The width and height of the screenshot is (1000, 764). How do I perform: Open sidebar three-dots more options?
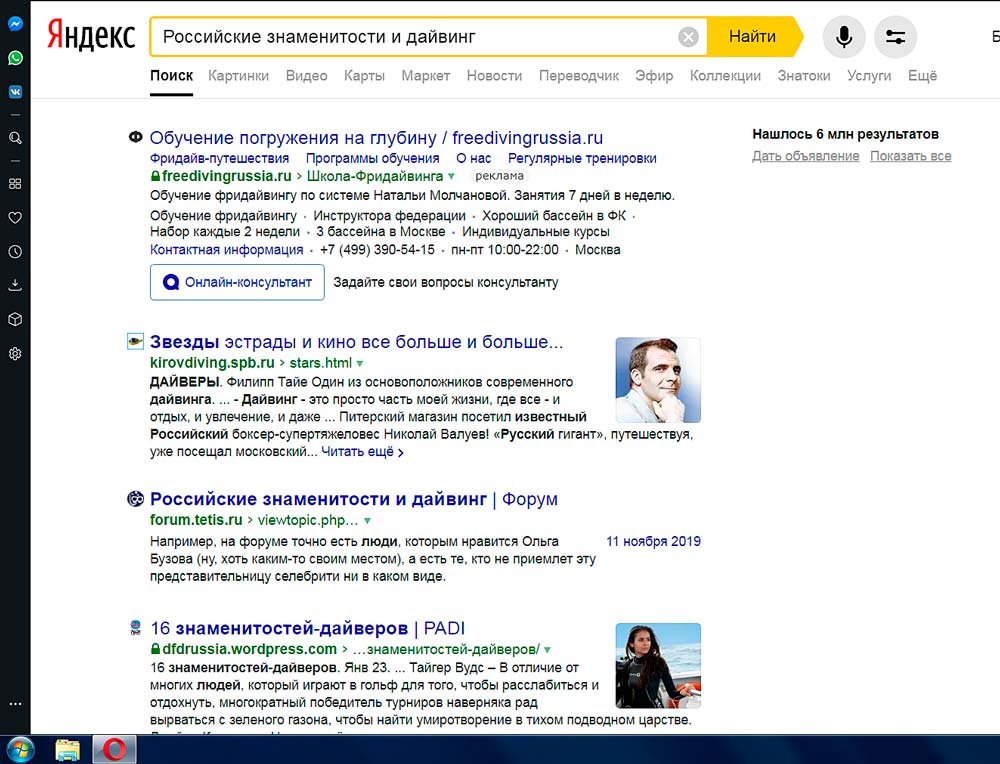coord(15,704)
